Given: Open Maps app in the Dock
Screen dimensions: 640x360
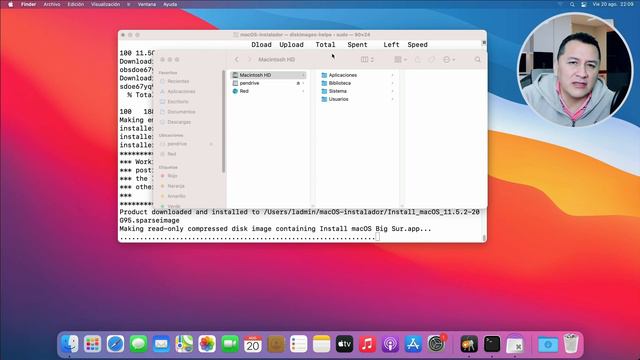Looking at the screenshot, I should coord(184,344).
